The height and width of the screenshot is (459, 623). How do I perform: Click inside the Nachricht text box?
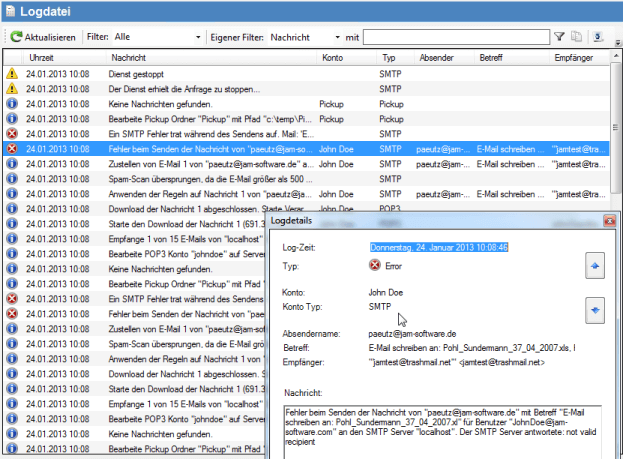click(x=443, y=432)
